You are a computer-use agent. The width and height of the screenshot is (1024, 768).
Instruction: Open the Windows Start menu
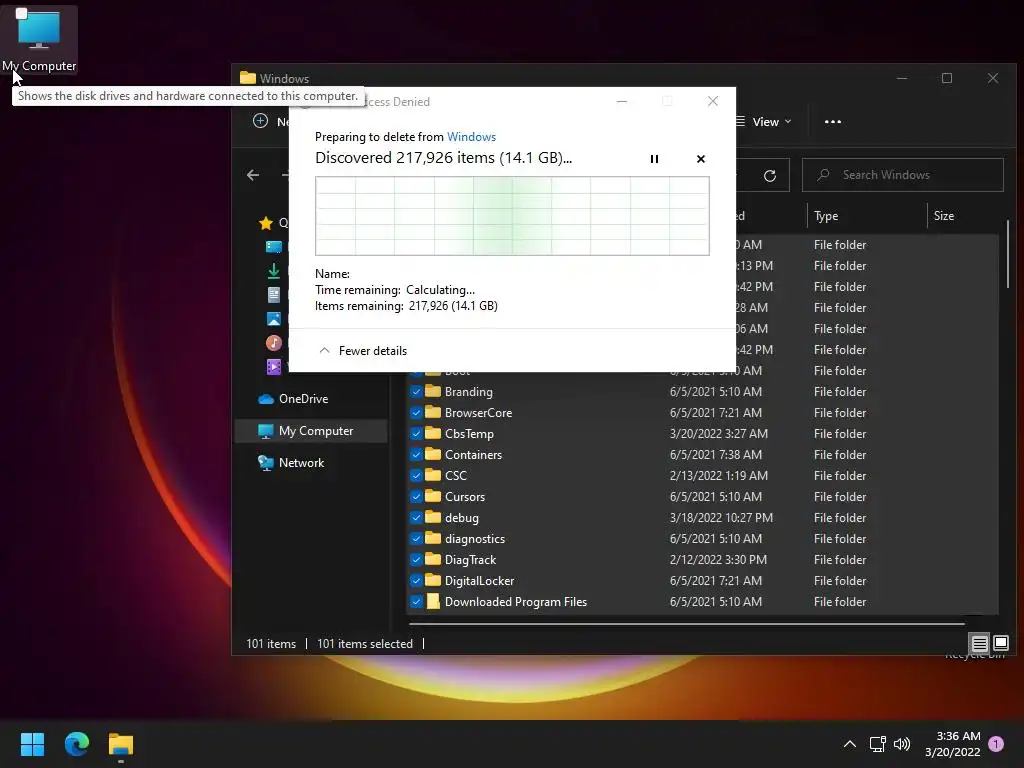[32, 744]
